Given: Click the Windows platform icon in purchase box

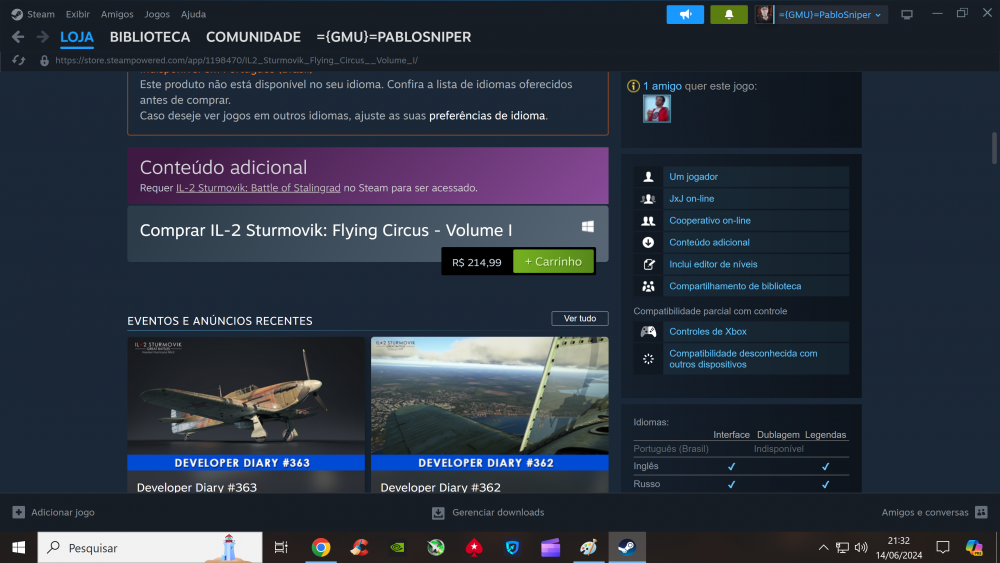Looking at the screenshot, I should [x=588, y=226].
